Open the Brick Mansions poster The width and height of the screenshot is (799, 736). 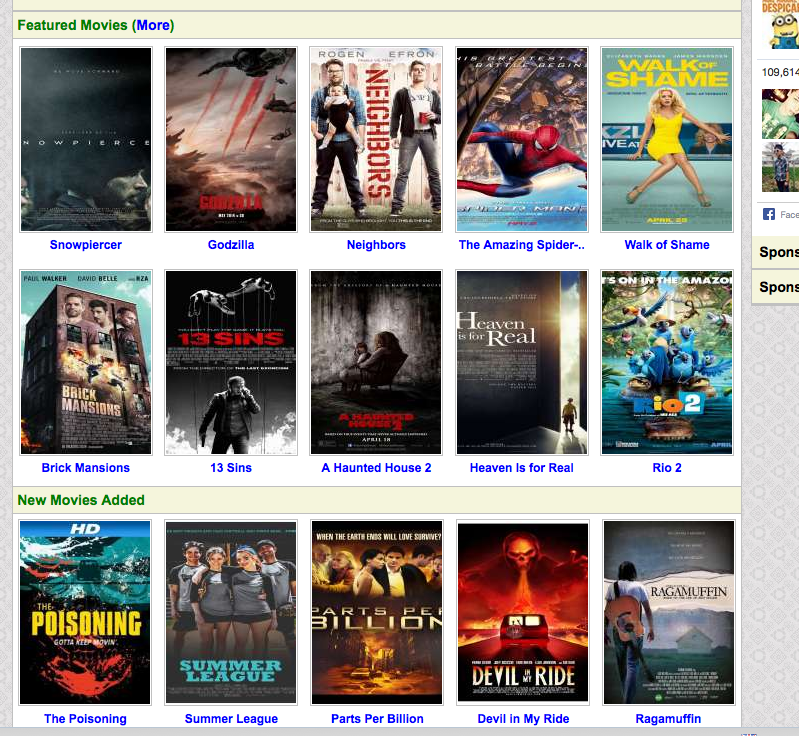click(86, 362)
